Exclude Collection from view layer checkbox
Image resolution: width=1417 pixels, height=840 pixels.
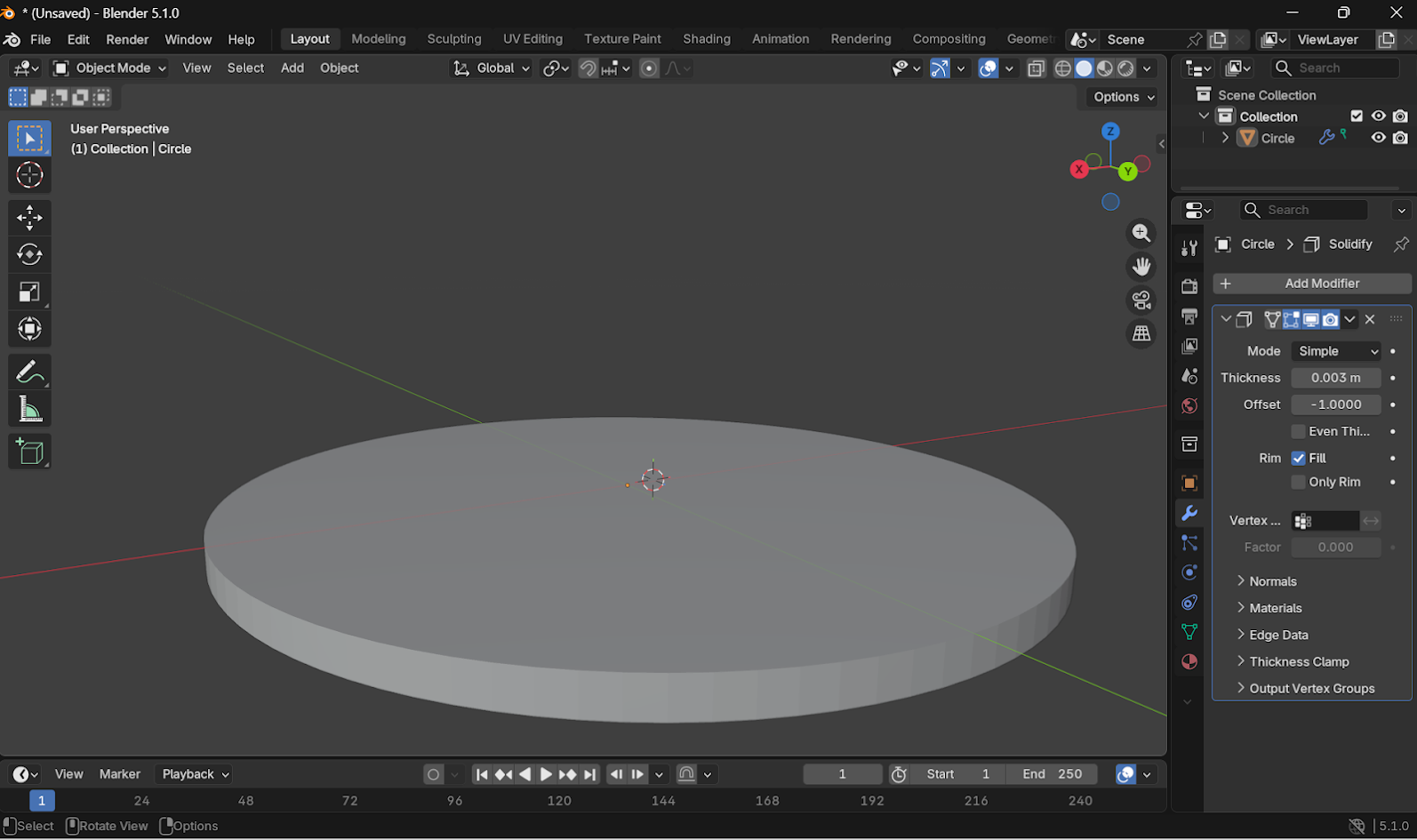coord(1357,116)
